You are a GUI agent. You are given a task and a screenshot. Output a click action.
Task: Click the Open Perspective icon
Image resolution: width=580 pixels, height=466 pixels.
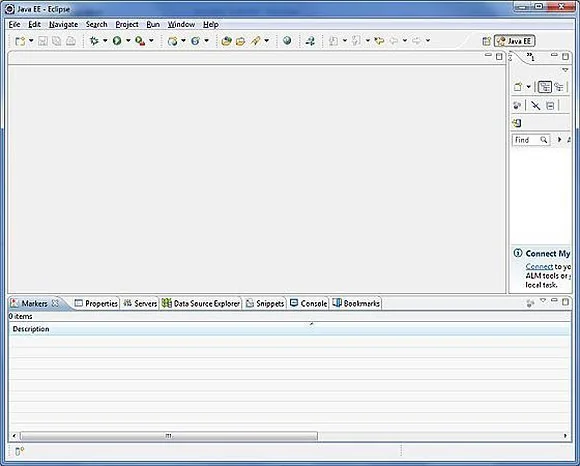[487, 41]
